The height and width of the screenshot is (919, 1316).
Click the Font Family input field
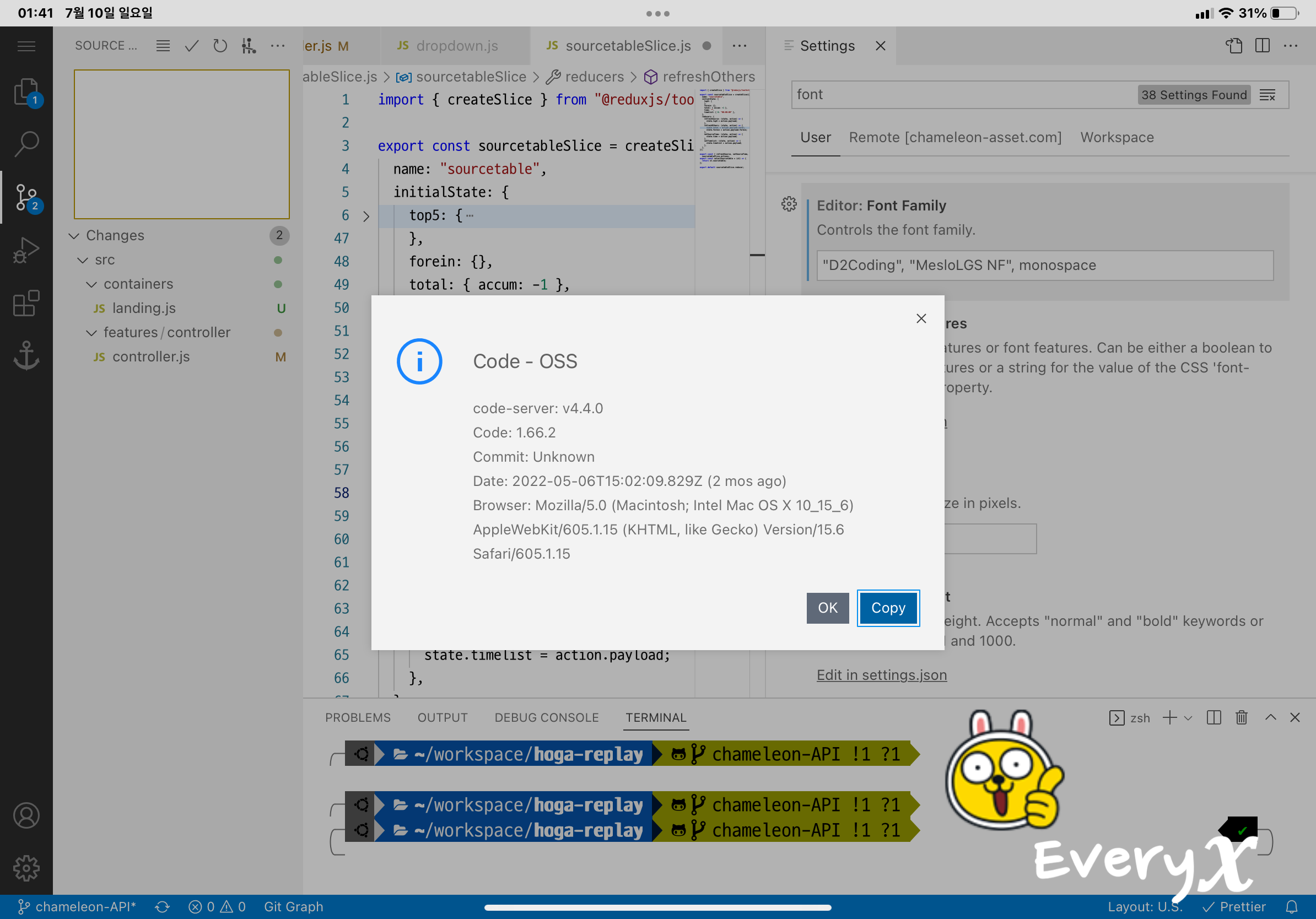[1044, 265]
